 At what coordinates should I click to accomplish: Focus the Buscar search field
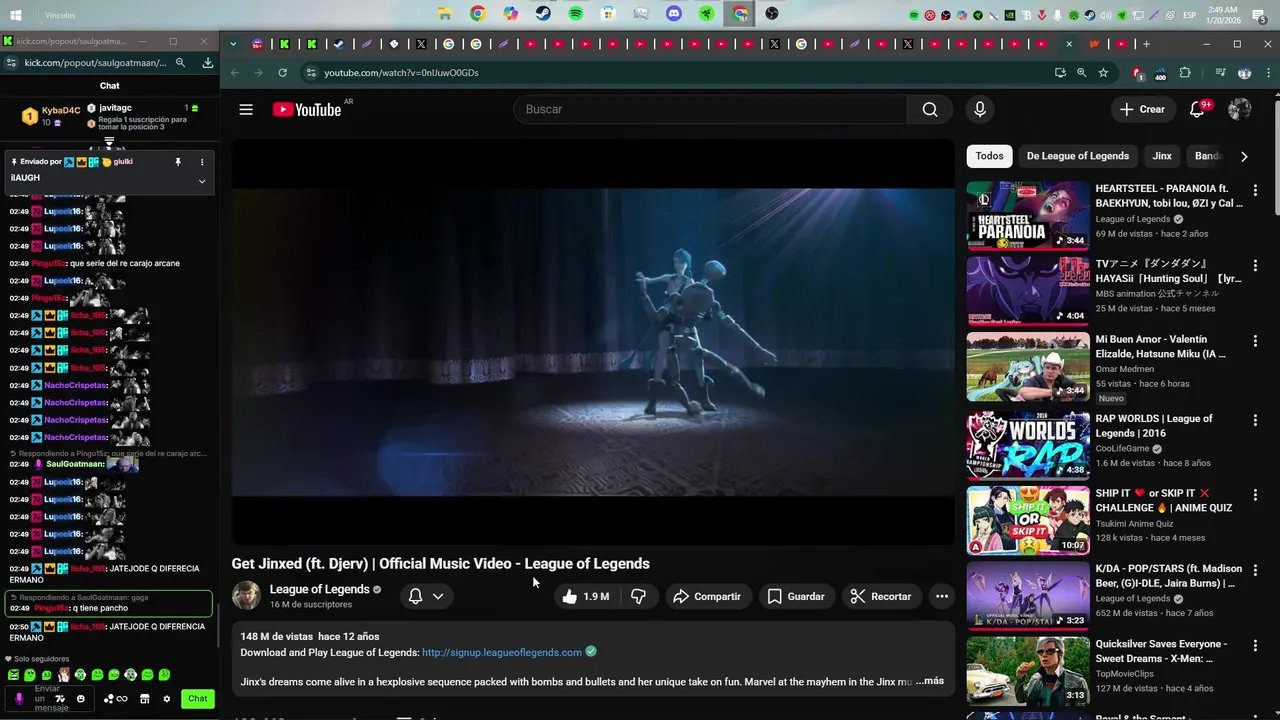pyautogui.click(x=710, y=110)
